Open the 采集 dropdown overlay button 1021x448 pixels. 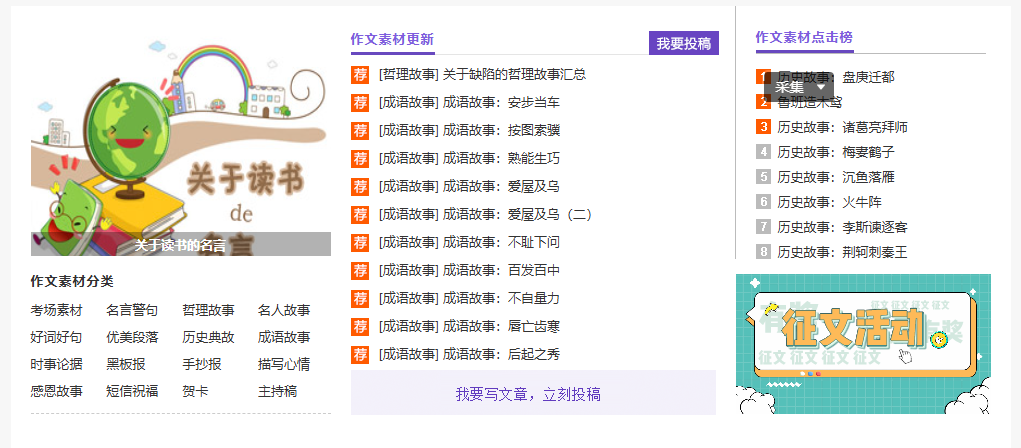pos(799,87)
